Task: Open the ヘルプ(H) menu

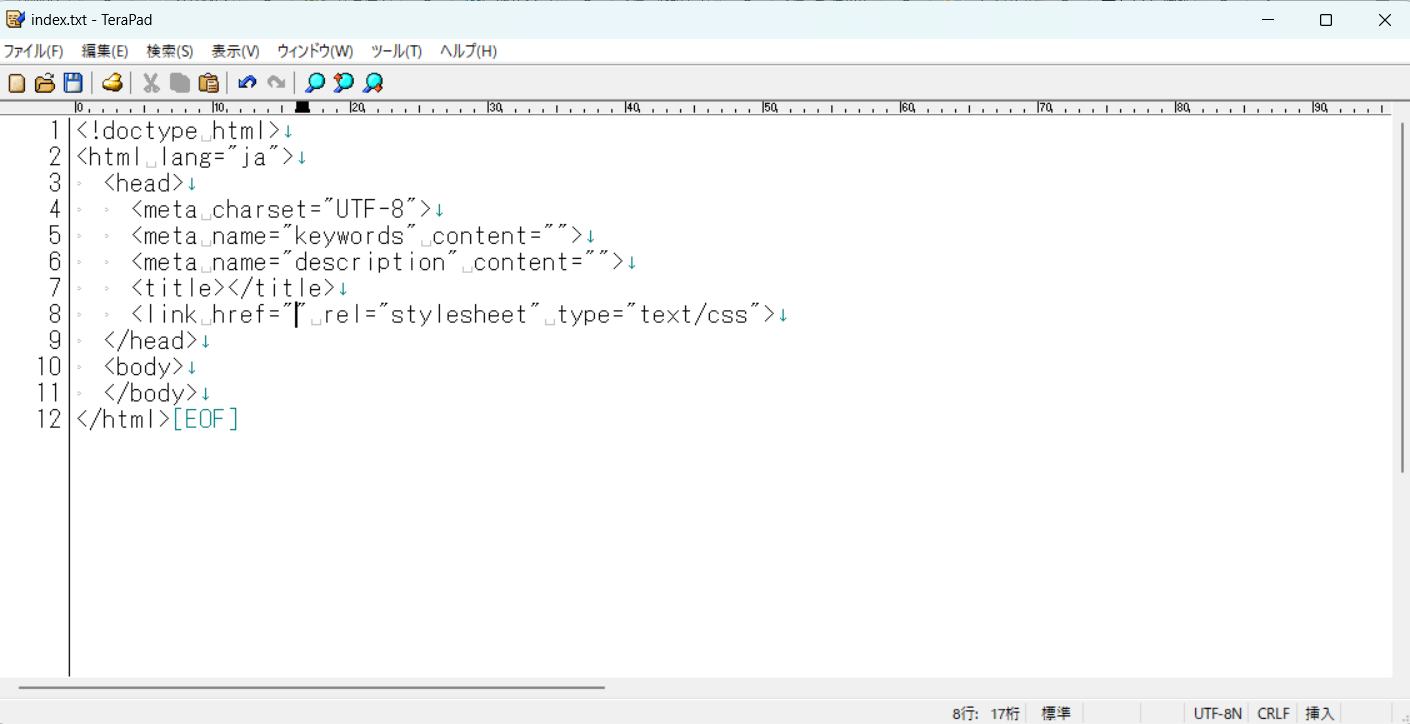Action: click(468, 51)
